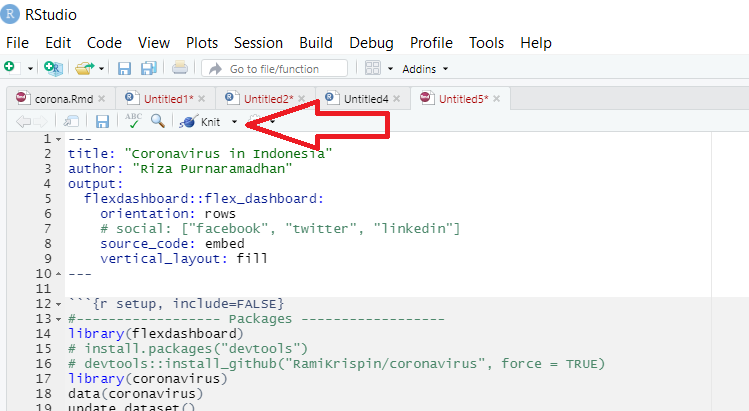Open the Plots menu

(202, 43)
